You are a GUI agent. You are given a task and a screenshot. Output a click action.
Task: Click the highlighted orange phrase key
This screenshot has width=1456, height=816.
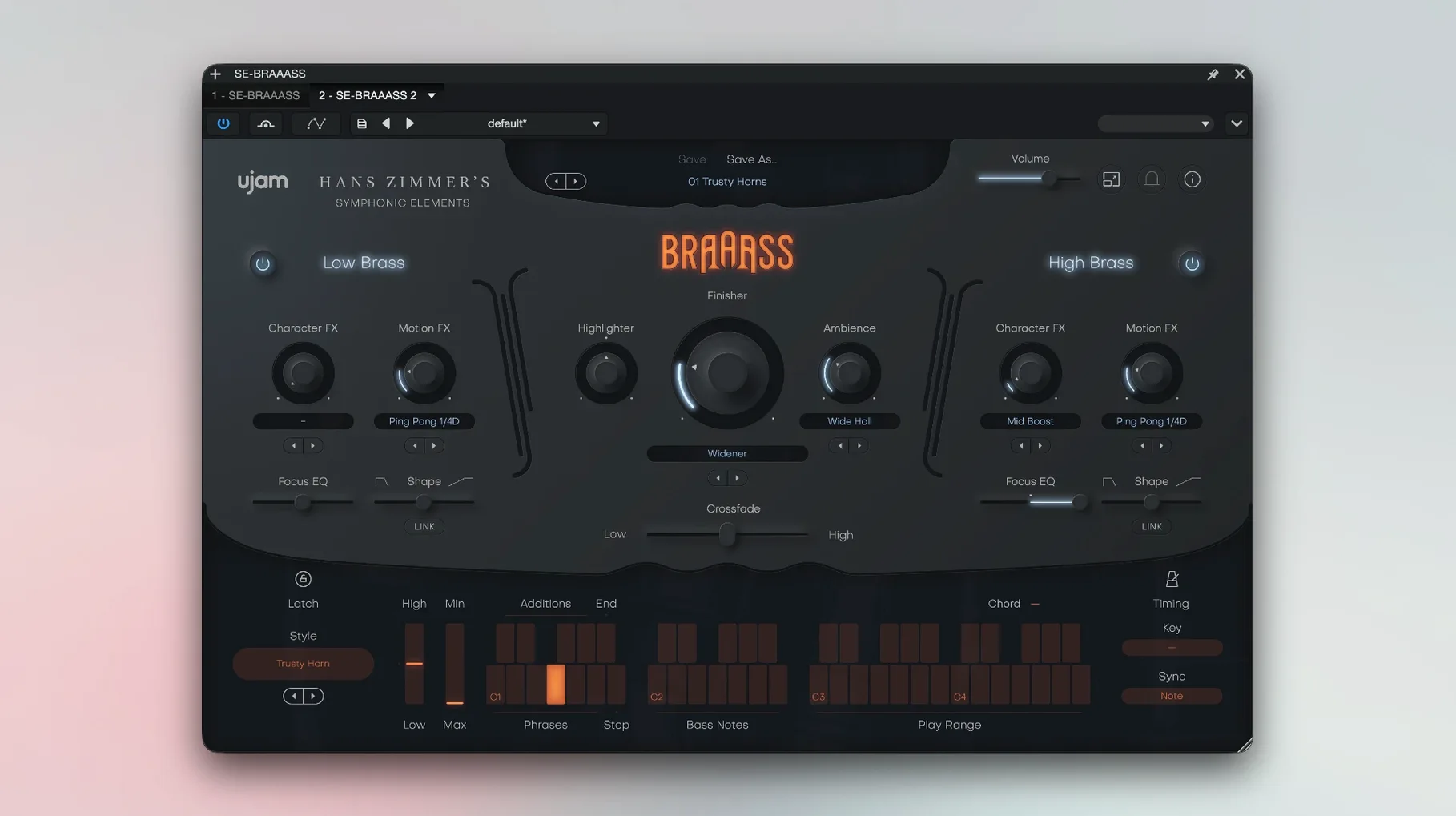(556, 685)
